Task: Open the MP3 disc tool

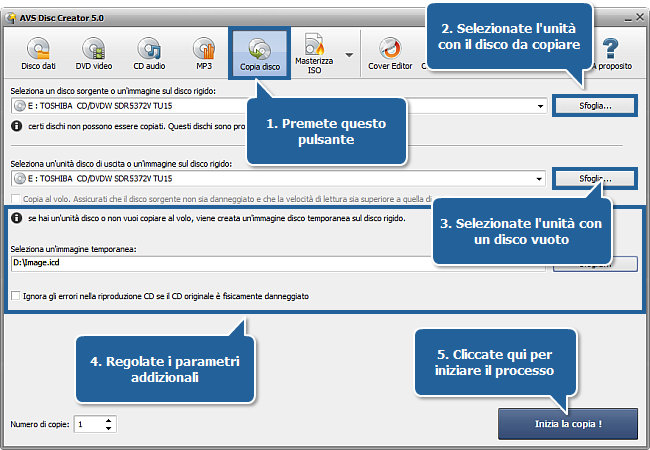Action: [x=204, y=54]
